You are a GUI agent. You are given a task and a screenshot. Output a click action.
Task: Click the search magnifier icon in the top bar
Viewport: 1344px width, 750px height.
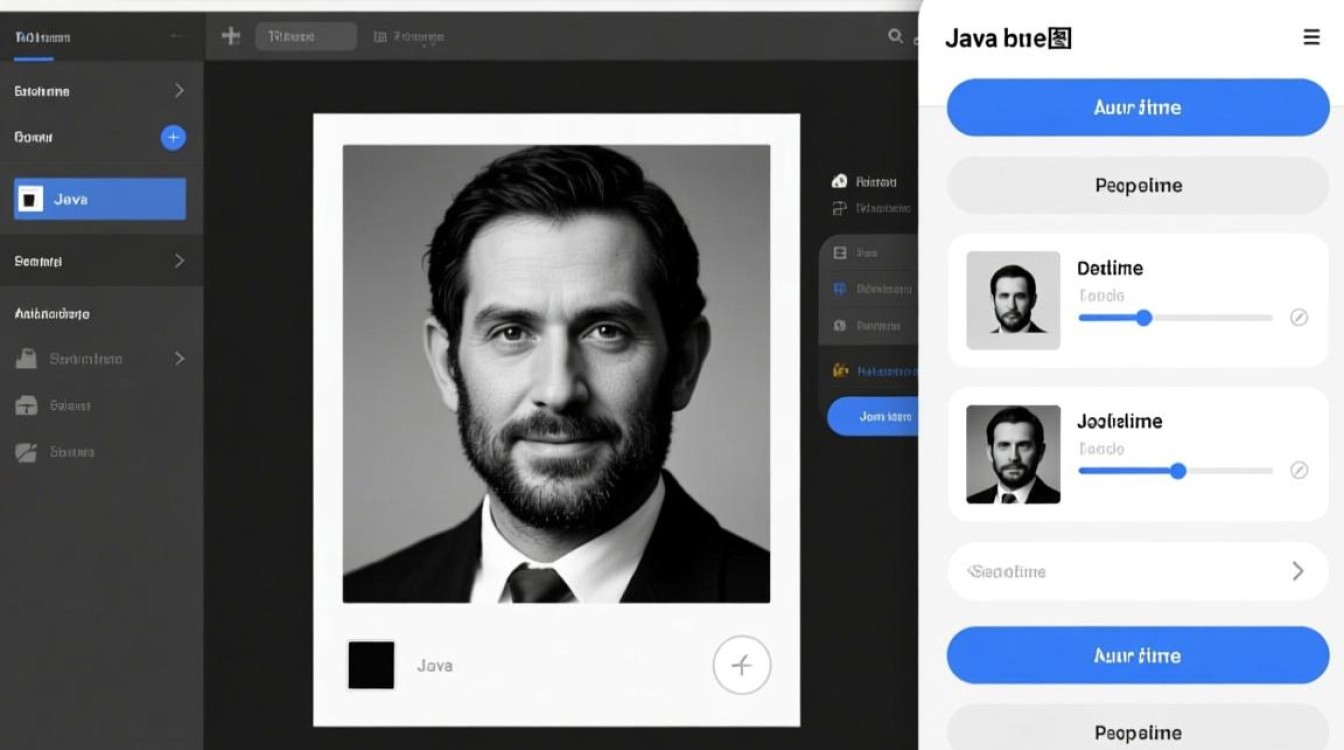[x=895, y=37]
